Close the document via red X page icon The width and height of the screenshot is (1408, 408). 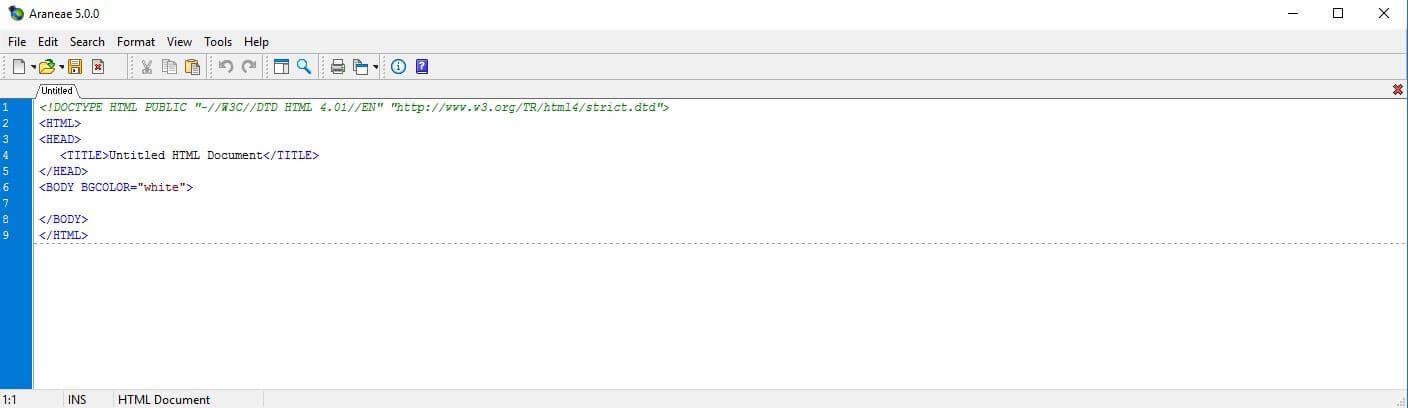[98, 67]
